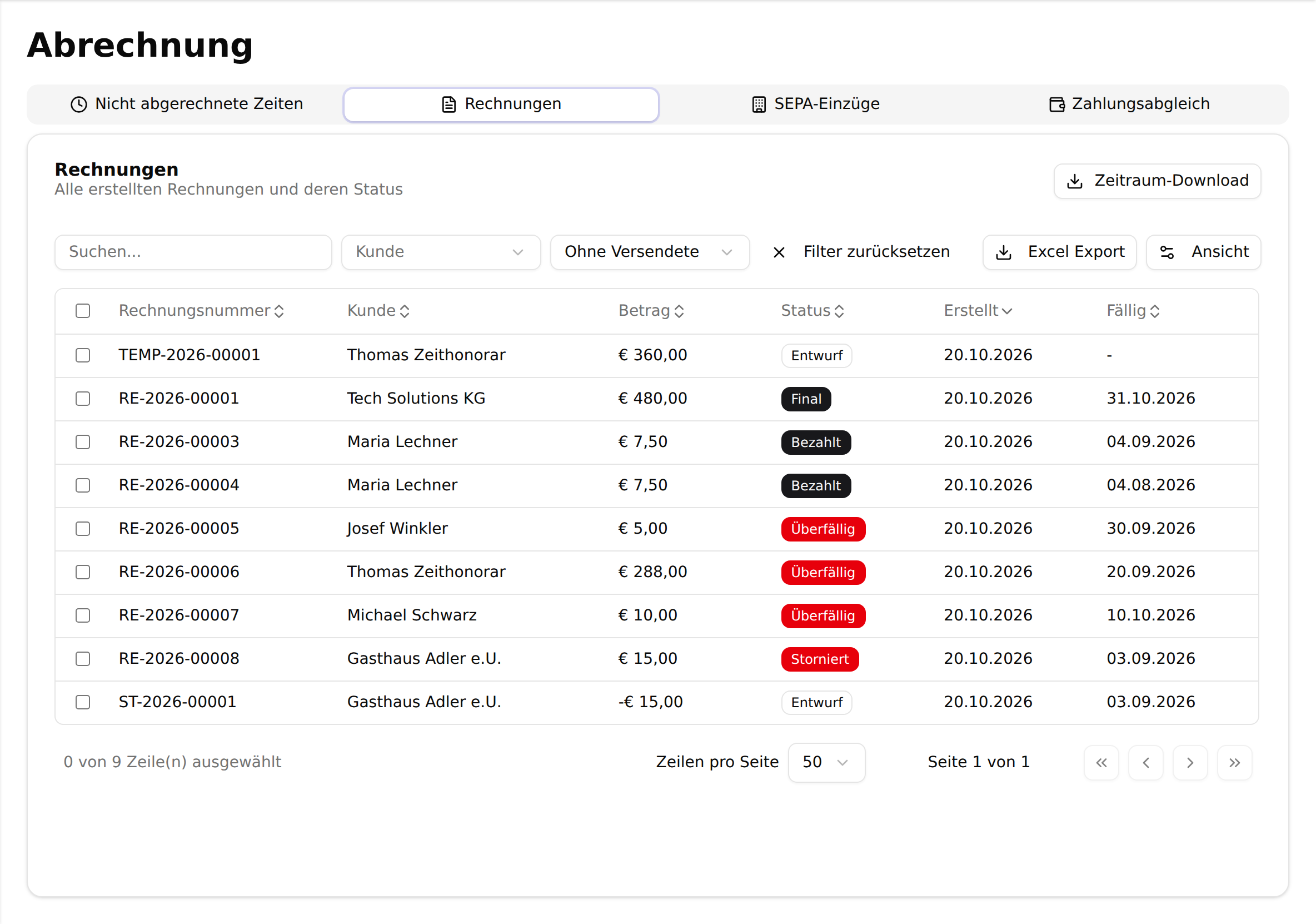1316x924 pixels.
Task: Click the calculator icon on SEPA-Einzüge tab
Action: tap(759, 105)
